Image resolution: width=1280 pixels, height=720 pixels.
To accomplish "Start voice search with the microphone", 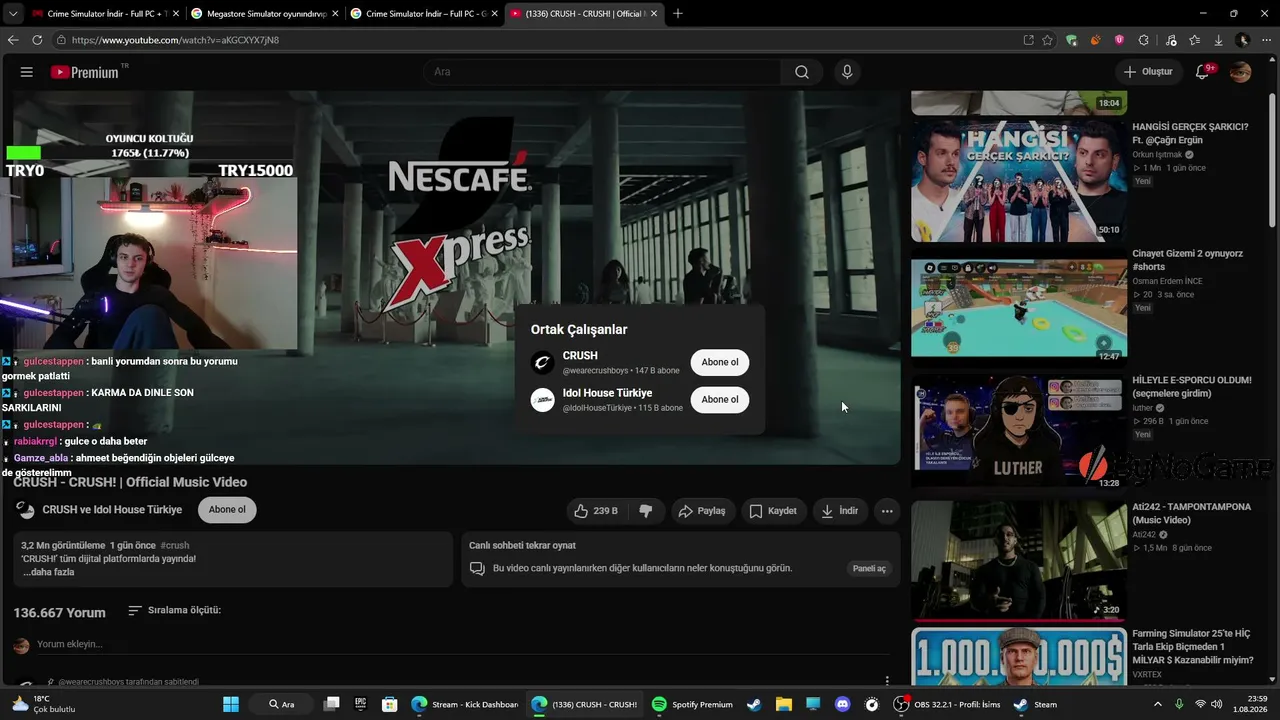I will click(847, 72).
